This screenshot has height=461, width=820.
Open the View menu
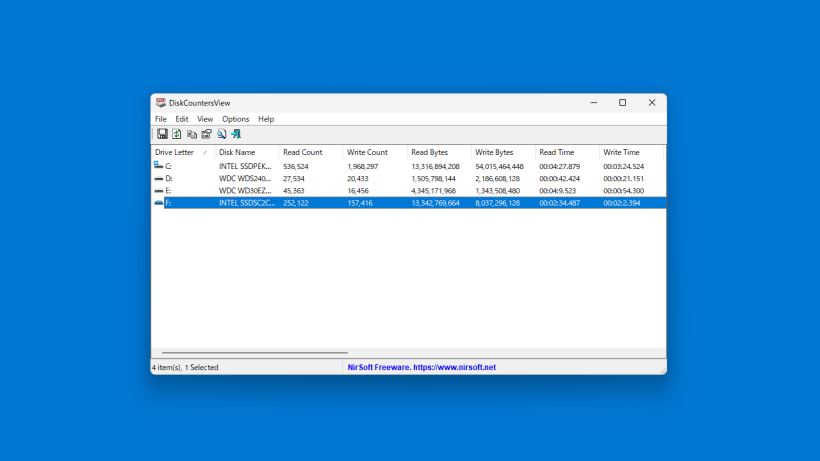204,119
